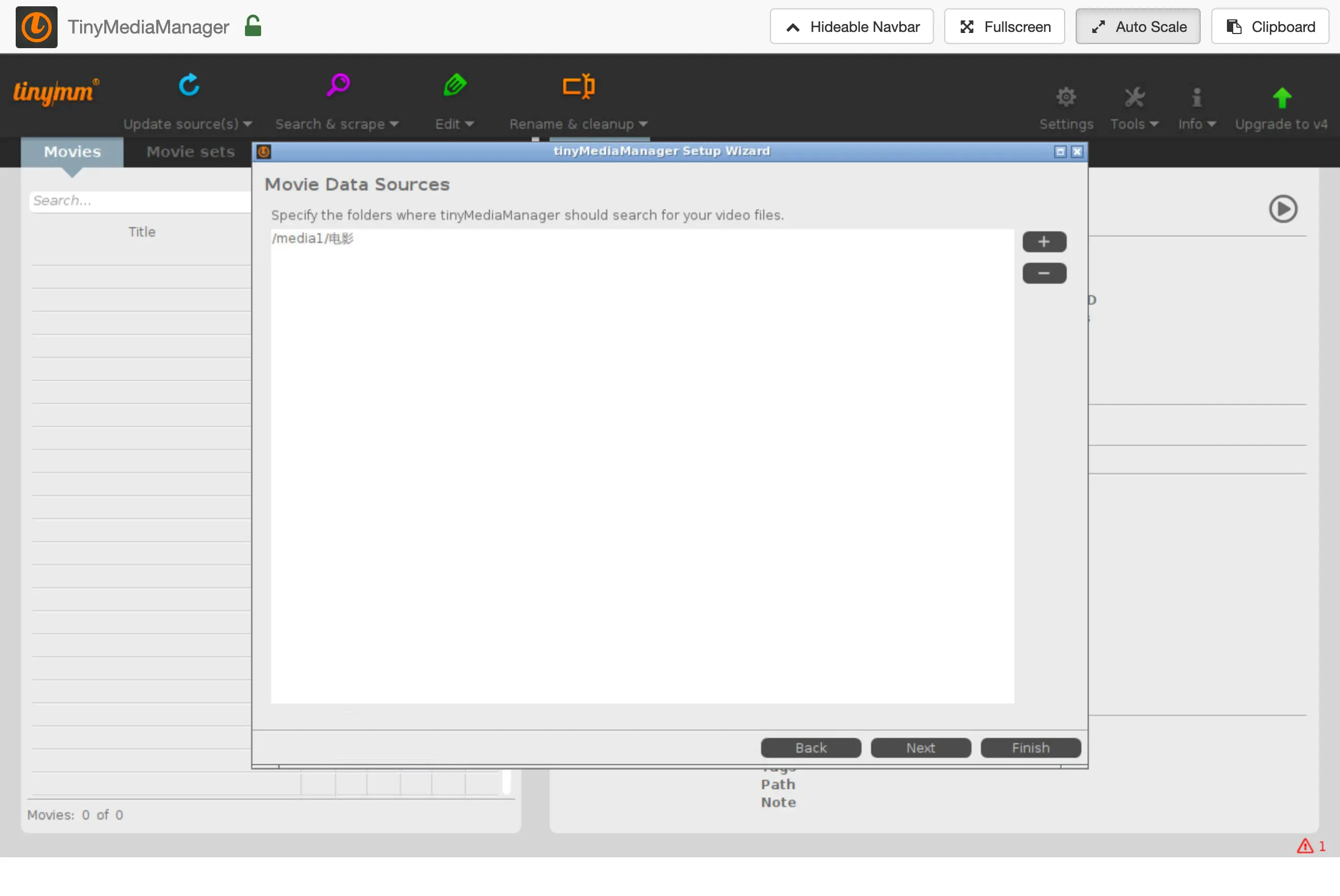Open the Info dropdown arrow
This screenshot has width=1340, height=896.
pos(1211,124)
